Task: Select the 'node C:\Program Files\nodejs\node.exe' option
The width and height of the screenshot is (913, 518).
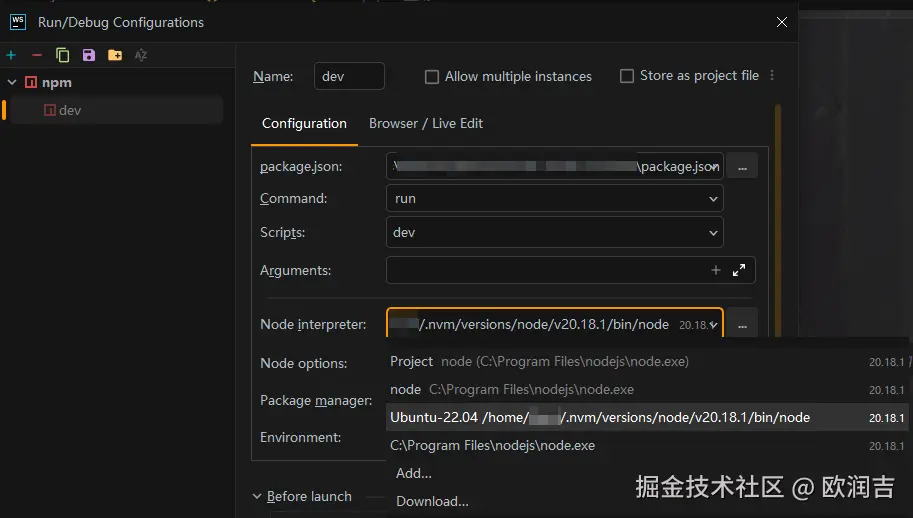Action: [x=647, y=389]
